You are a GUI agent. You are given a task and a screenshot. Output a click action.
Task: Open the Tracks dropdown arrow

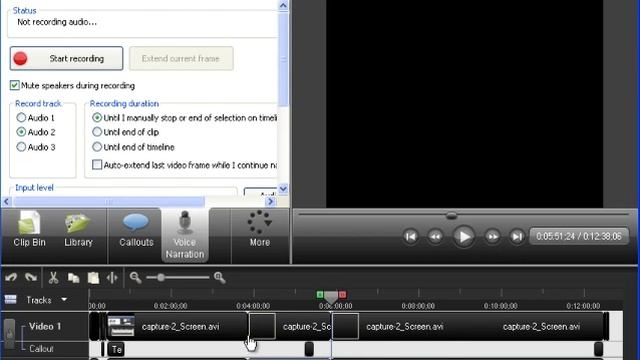click(64, 300)
